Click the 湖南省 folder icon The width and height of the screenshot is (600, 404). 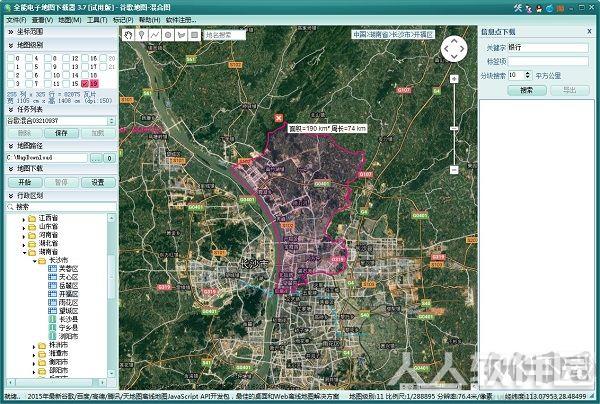[32, 252]
